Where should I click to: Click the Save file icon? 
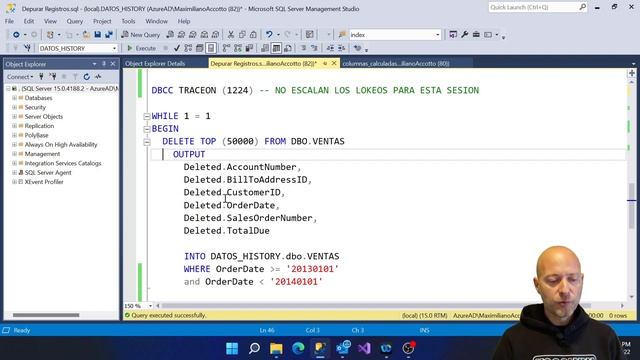(x=98, y=35)
